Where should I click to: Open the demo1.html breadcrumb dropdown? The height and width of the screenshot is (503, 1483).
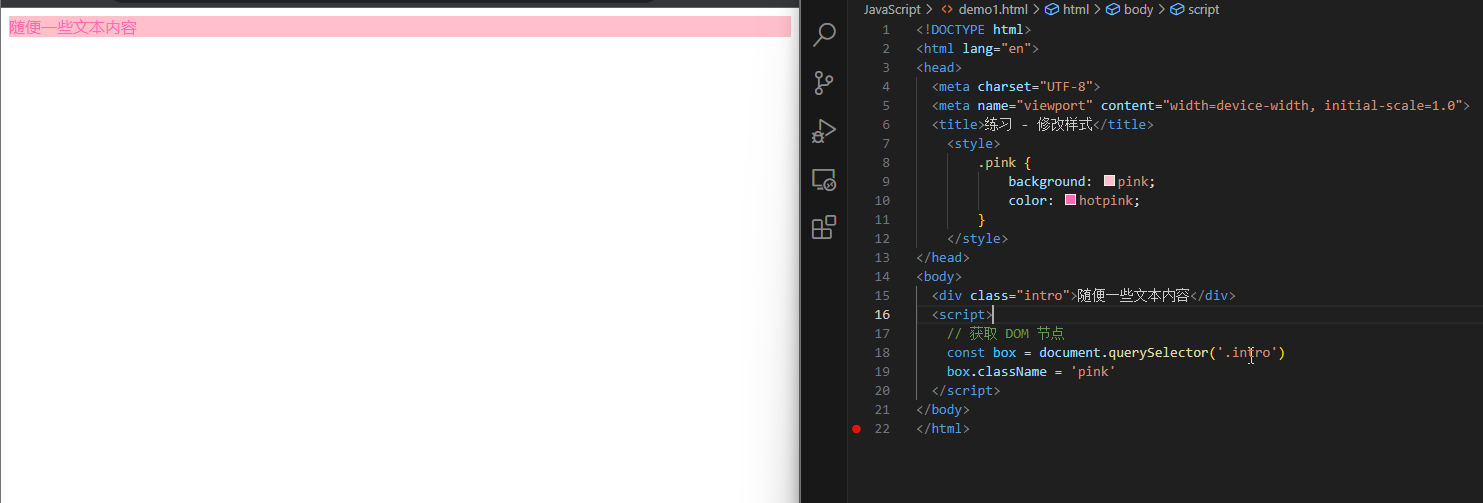coord(992,9)
